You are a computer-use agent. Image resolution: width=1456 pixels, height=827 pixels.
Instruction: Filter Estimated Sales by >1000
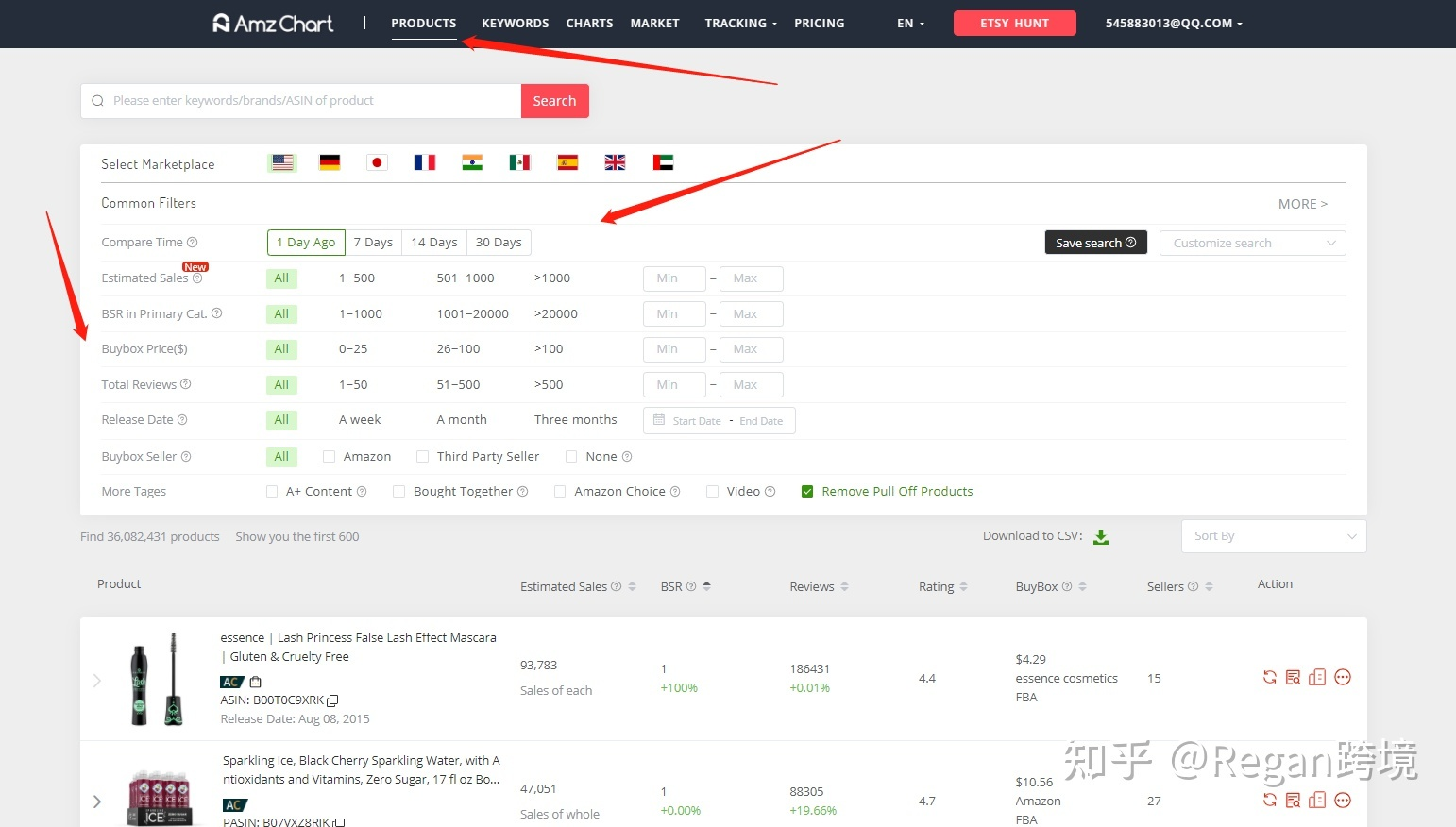tap(552, 278)
